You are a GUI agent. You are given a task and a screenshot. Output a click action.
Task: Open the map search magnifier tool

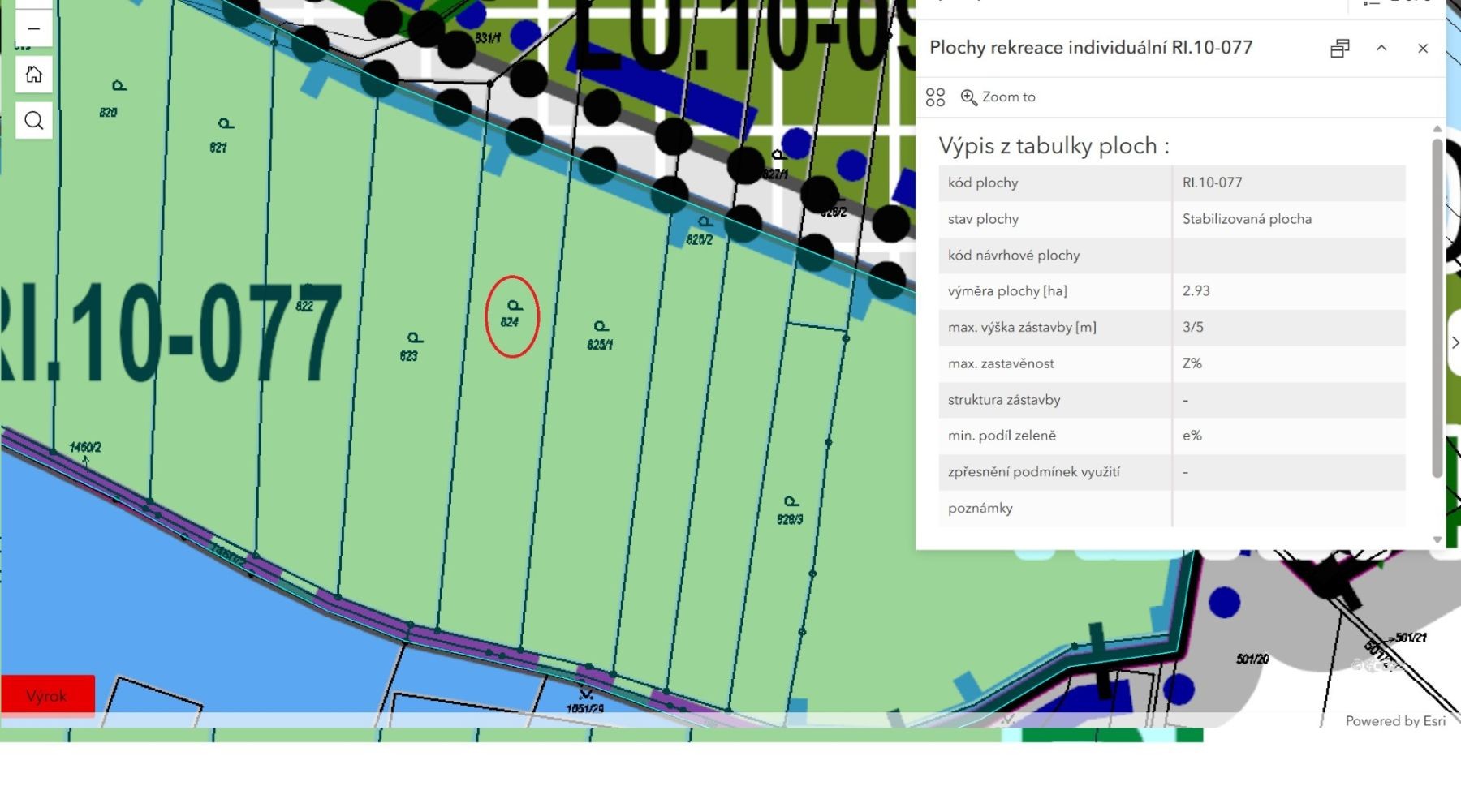[33, 121]
